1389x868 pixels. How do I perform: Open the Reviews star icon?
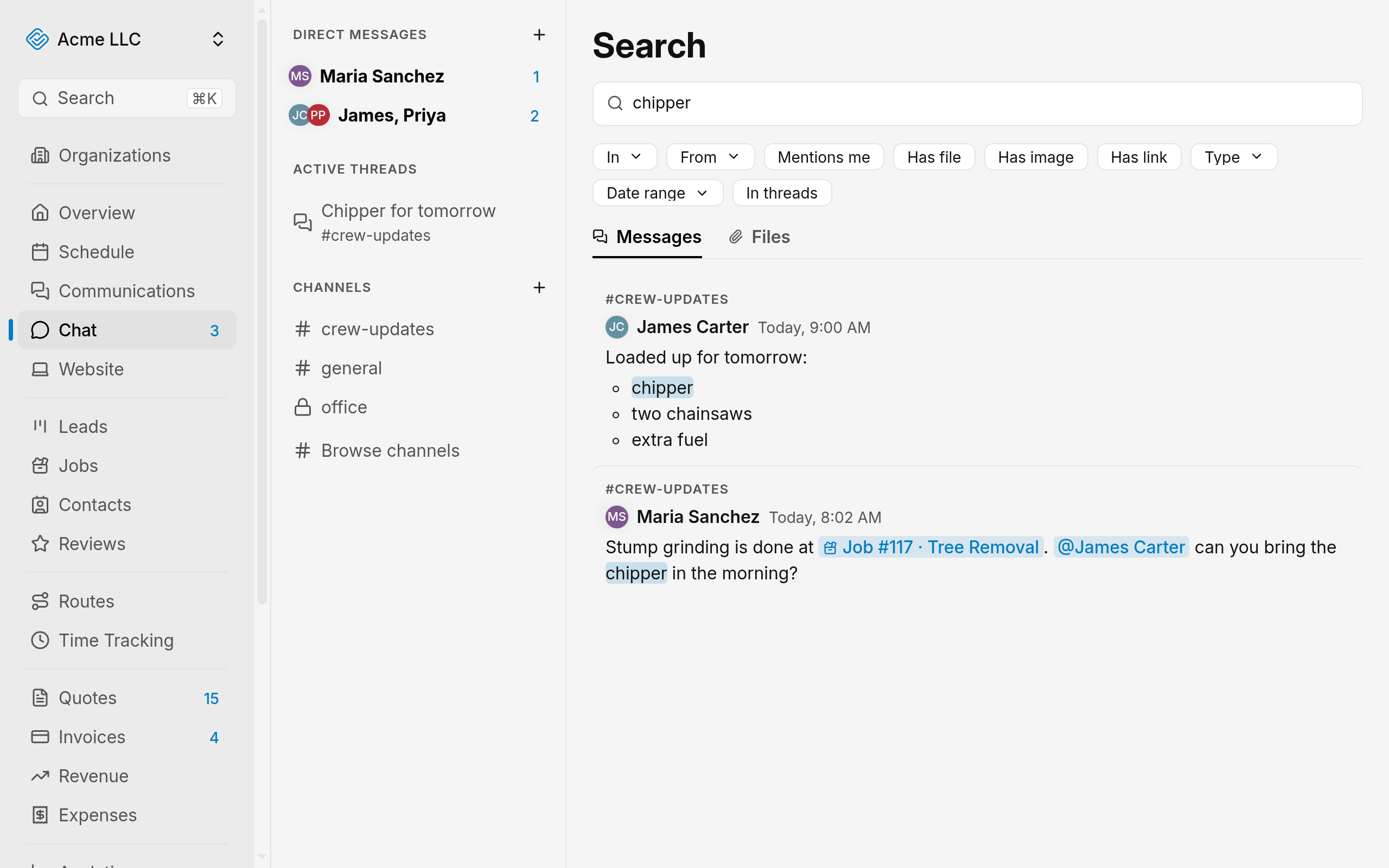[x=40, y=544]
